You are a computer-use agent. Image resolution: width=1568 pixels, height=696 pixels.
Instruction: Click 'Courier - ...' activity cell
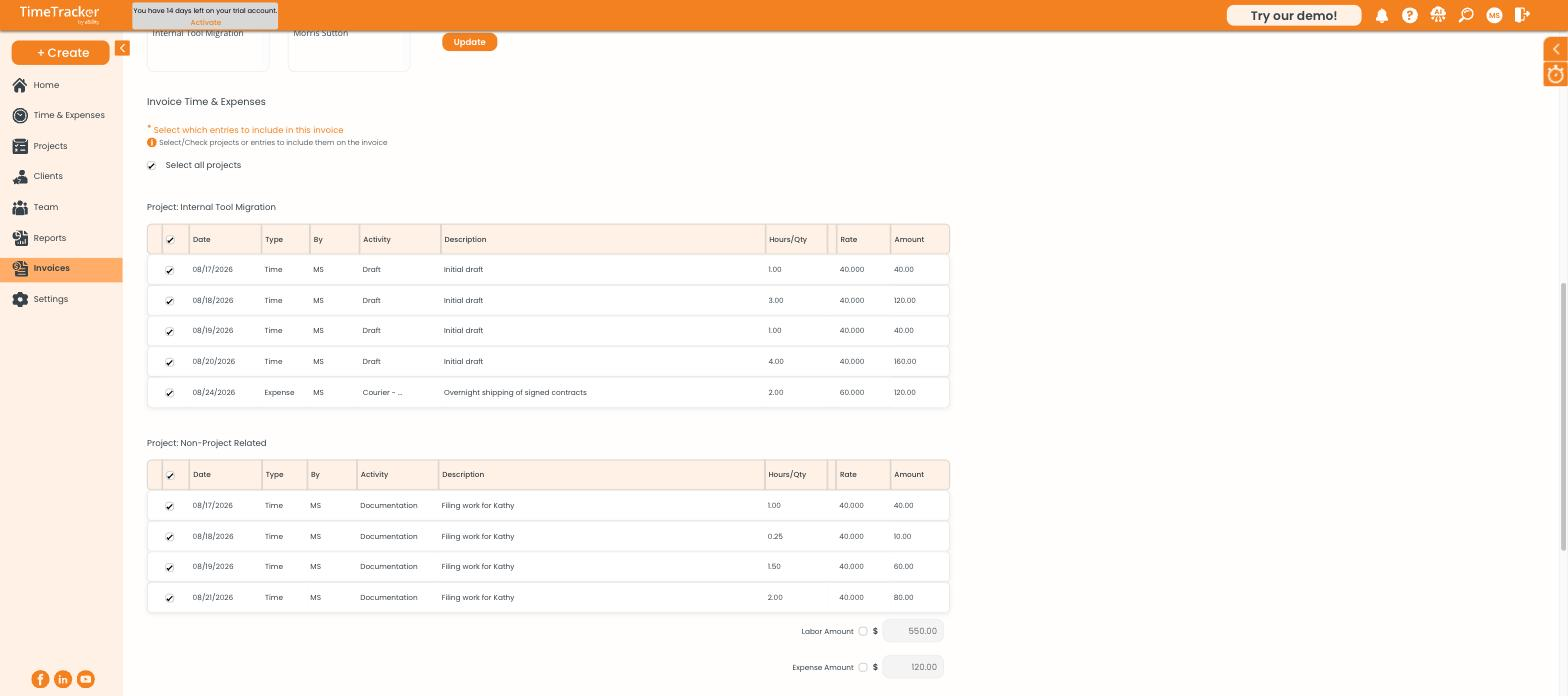point(382,392)
